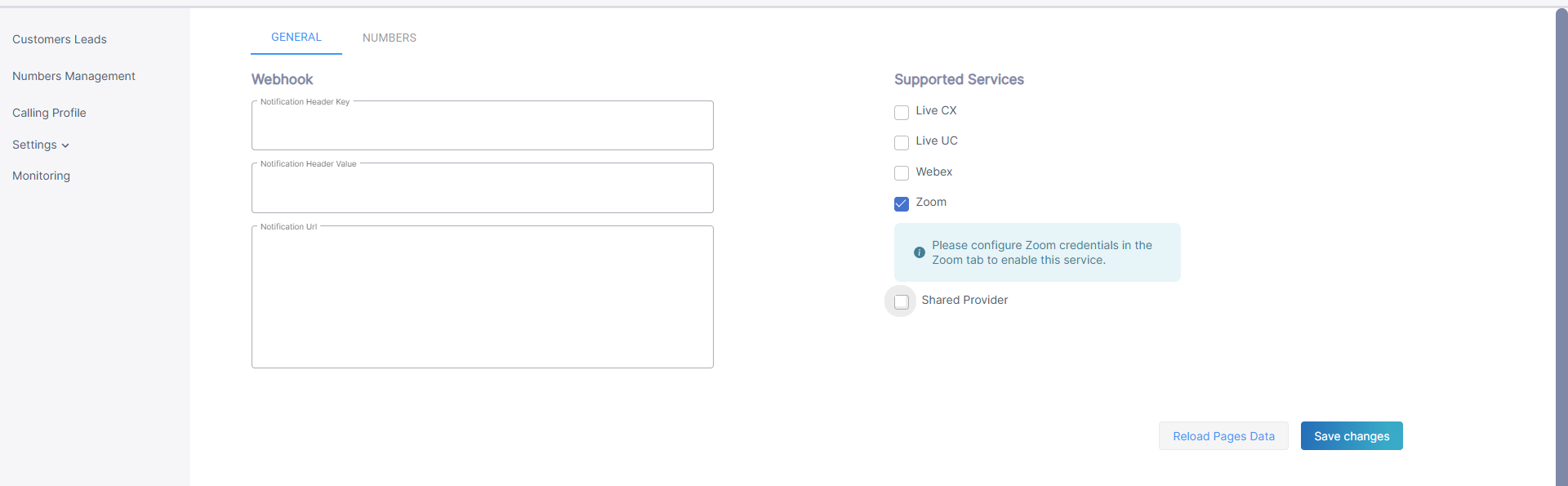1568x486 pixels.
Task: Click into the Notification Header Value field
Action: tap(482, 189)
